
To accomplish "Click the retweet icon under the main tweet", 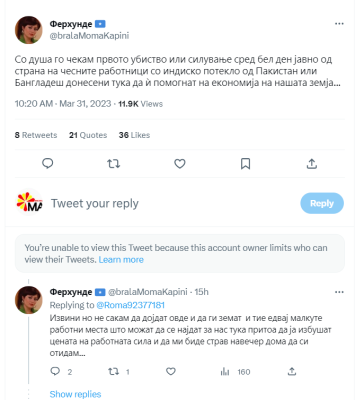I will click(113, 164).
